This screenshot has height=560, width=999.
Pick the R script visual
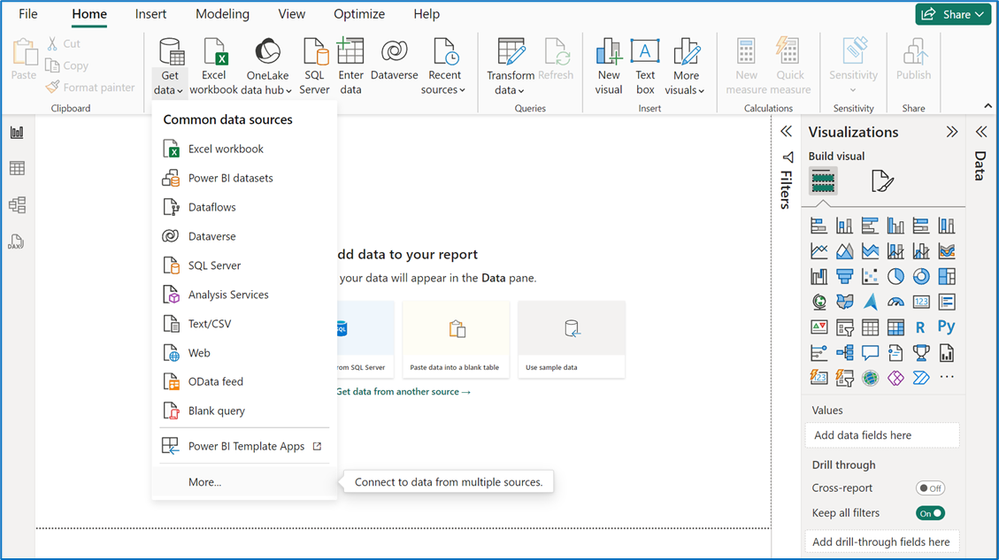[x=920, y=327]
